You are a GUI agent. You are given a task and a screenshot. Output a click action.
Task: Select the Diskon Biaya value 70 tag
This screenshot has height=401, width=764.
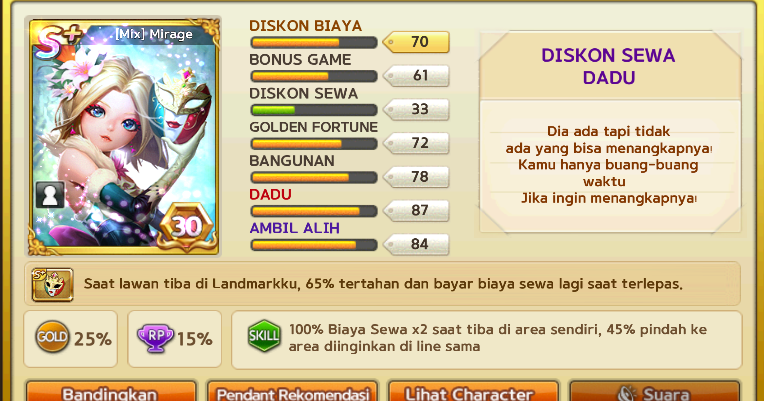[x=416, y=42]
